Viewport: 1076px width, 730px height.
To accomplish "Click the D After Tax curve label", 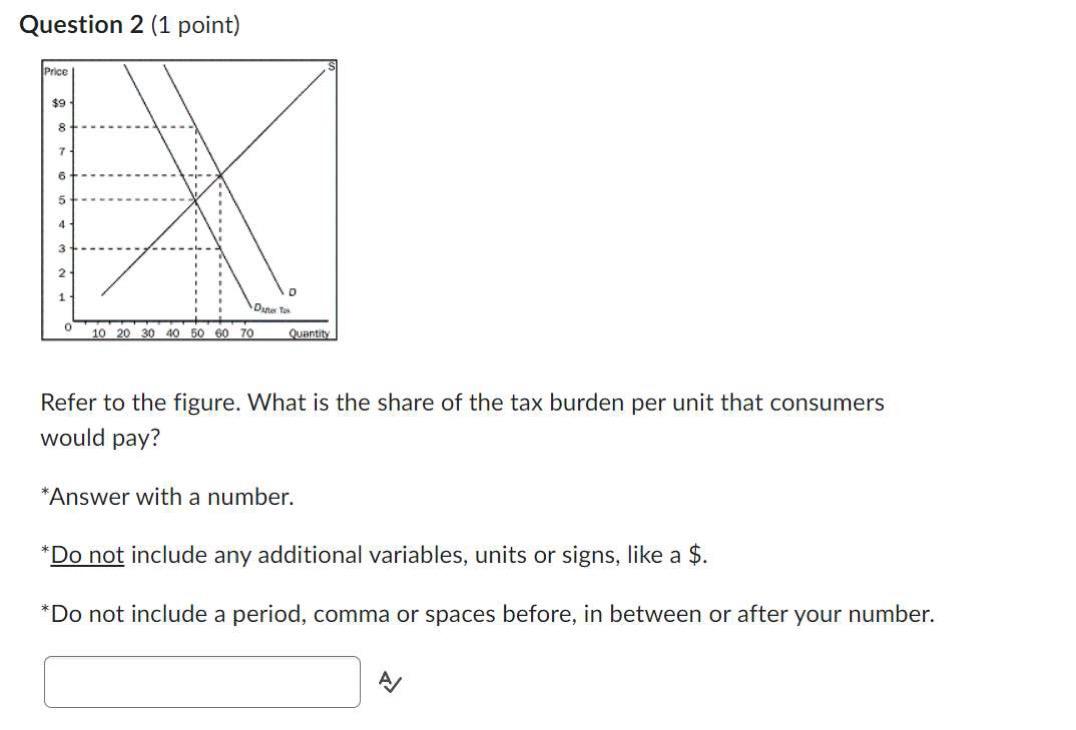I will point(272,307).
